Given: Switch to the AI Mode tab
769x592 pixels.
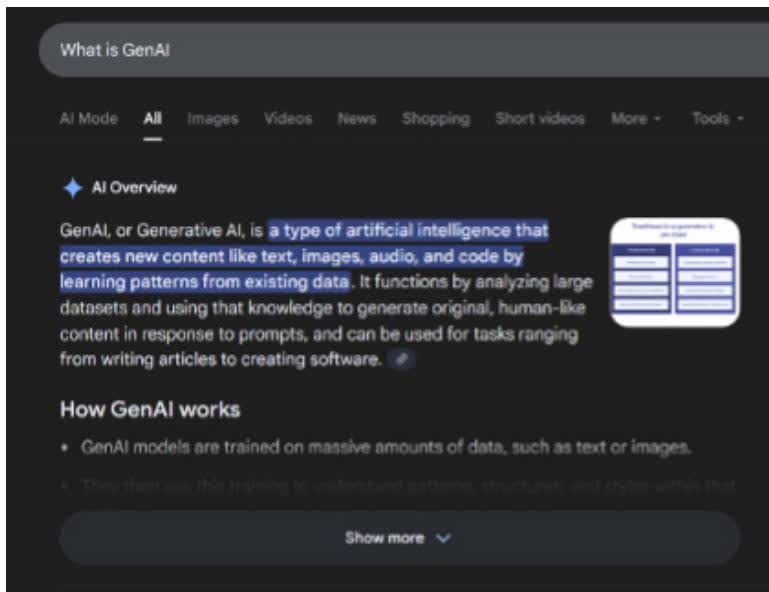Looking at the screenshot, I should click(x=89, y=118).
